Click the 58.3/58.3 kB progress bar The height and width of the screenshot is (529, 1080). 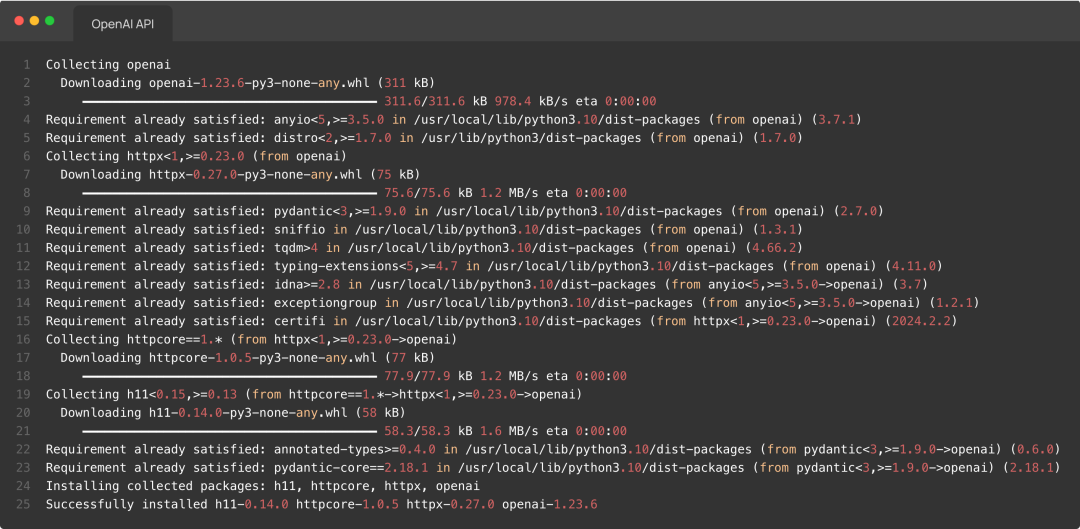(229, 431)
